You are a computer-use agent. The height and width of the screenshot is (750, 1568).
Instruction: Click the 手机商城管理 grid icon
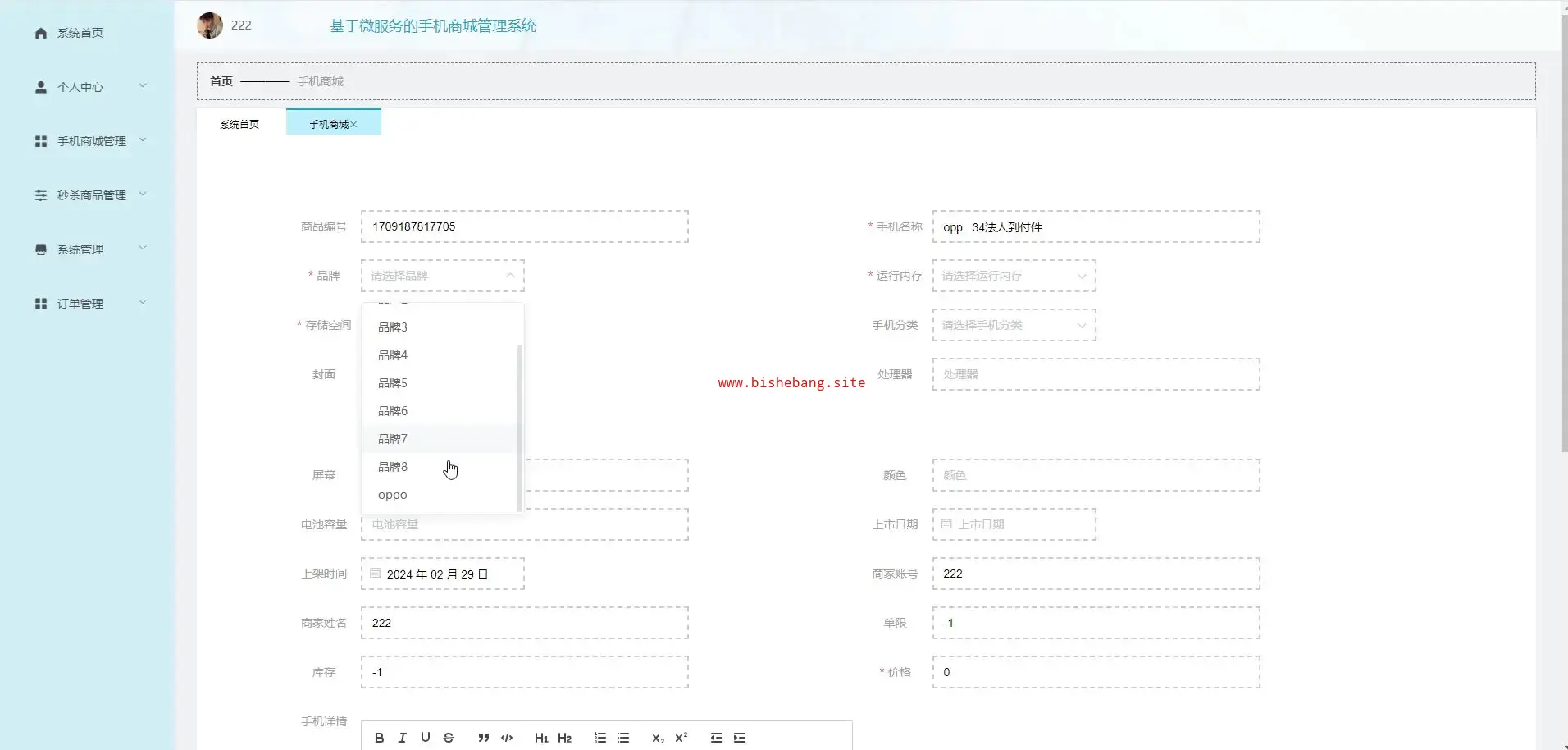coord(41,141)
